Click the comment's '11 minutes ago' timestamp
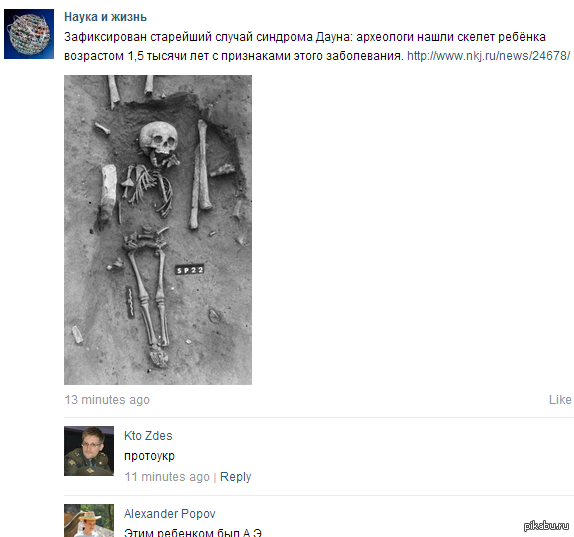Screen dimensions: 574x537 click(167, 477)
